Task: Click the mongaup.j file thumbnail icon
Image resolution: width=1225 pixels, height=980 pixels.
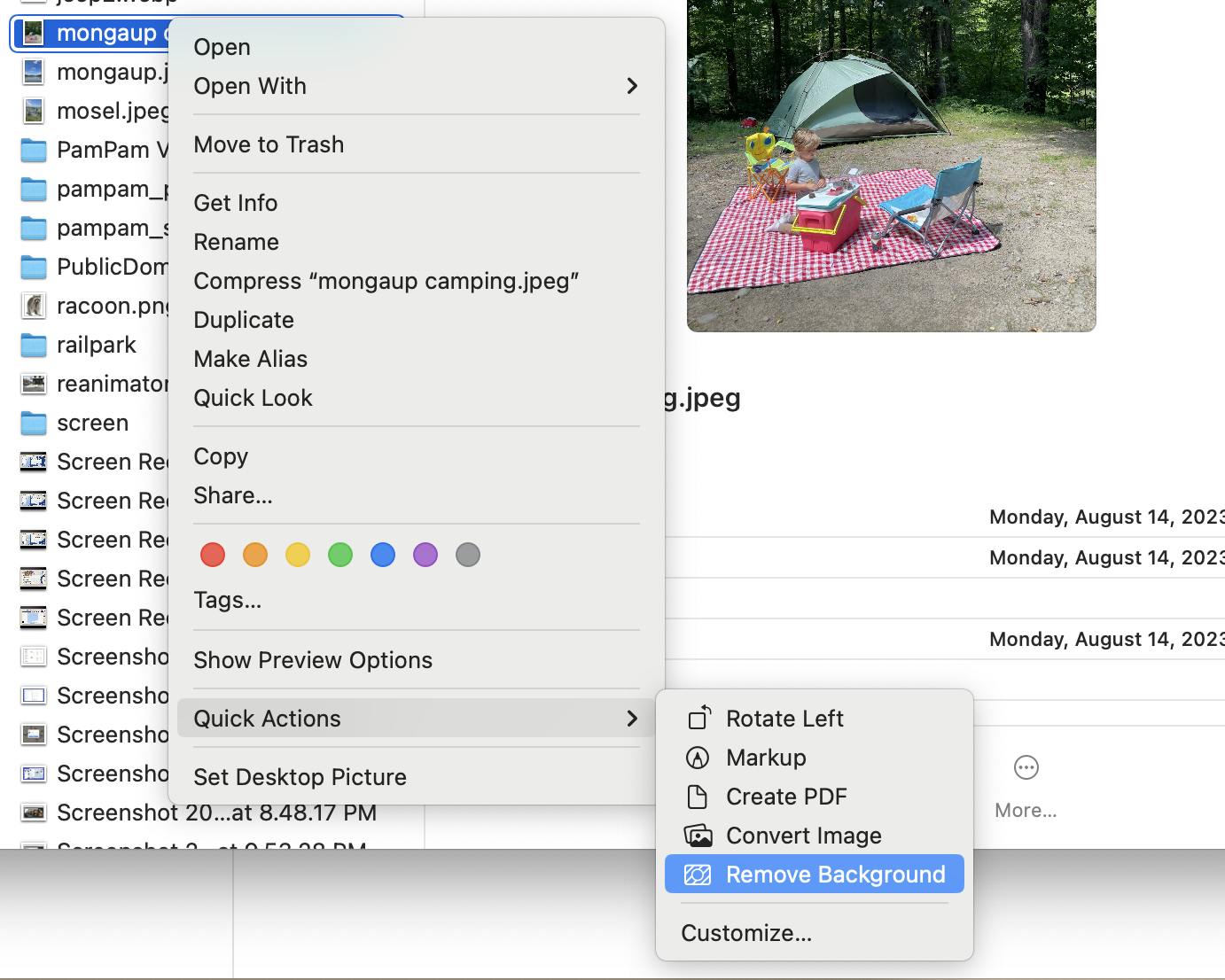Action: pos(33,72)
